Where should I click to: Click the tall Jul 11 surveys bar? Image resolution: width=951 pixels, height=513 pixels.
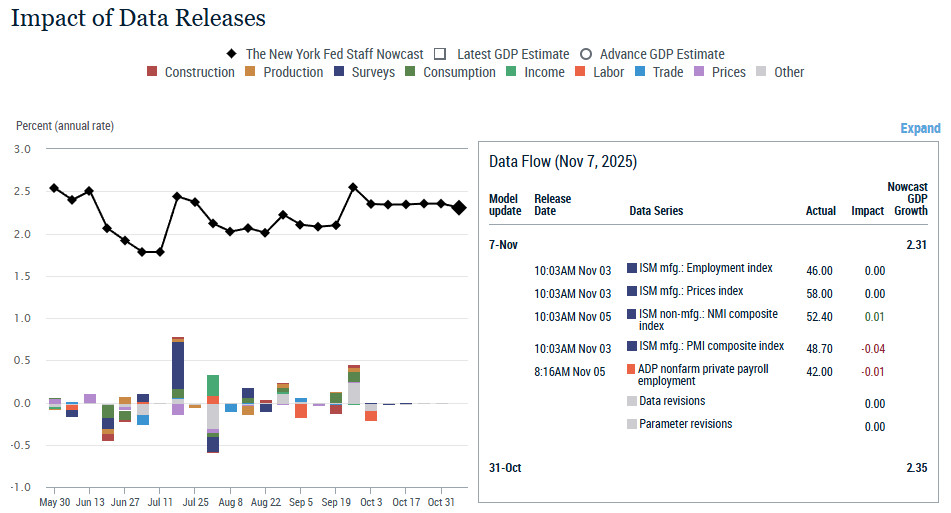[178, 365]
